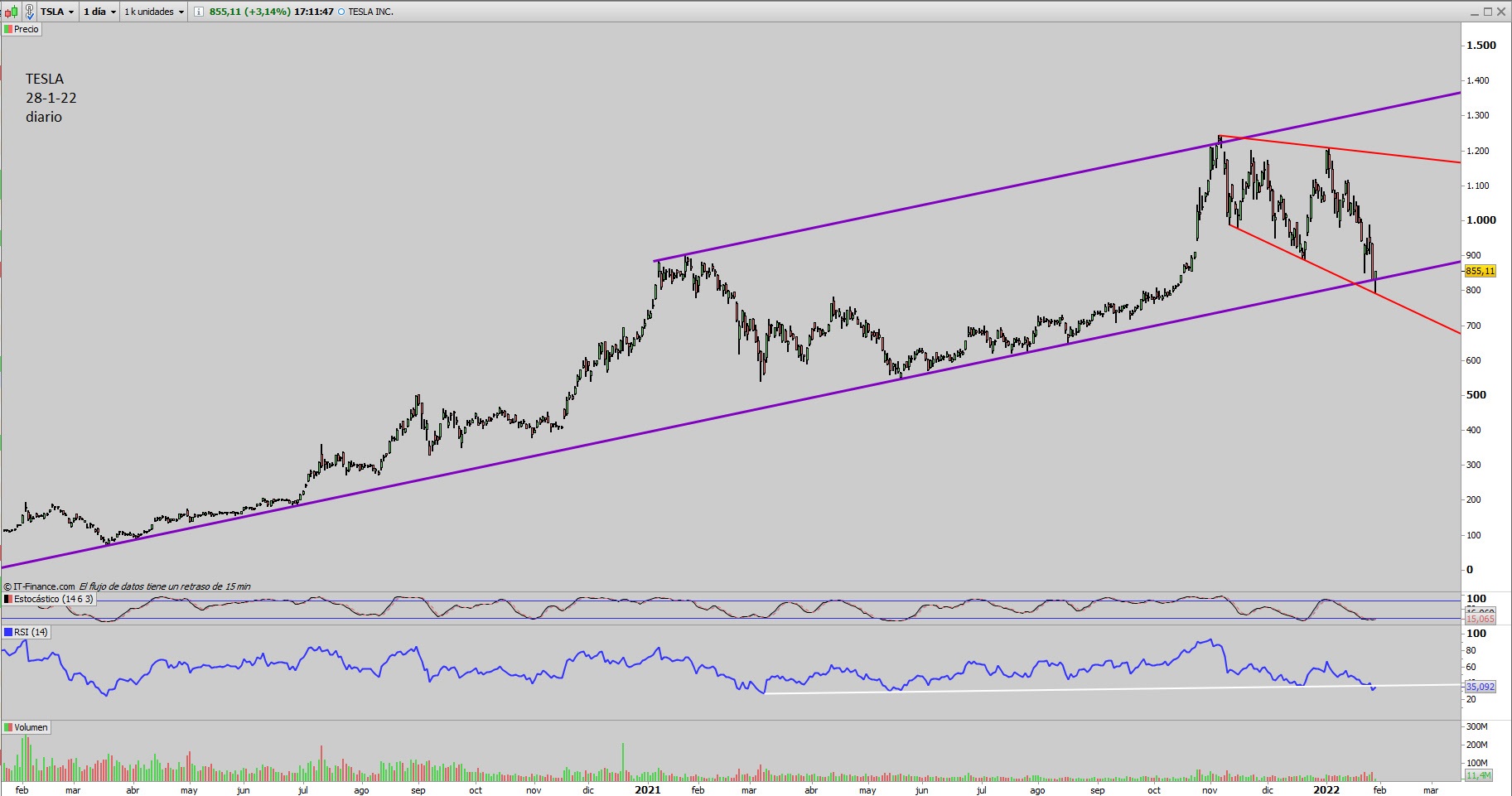Click the 855,11 (+3,14%) quote text

tap(250, 12)
